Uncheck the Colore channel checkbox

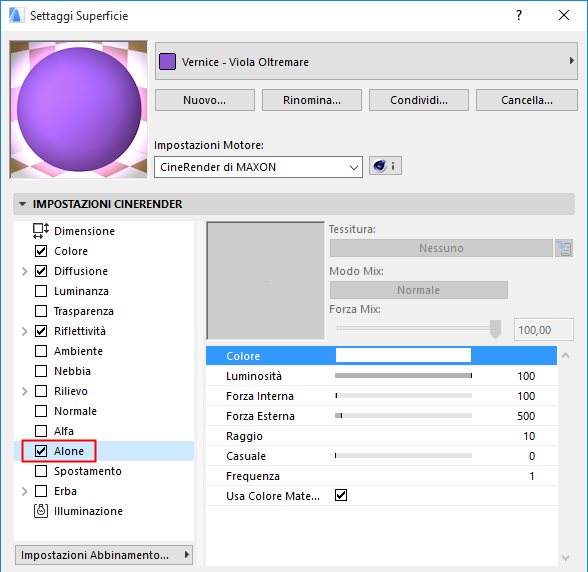[41, 251]
